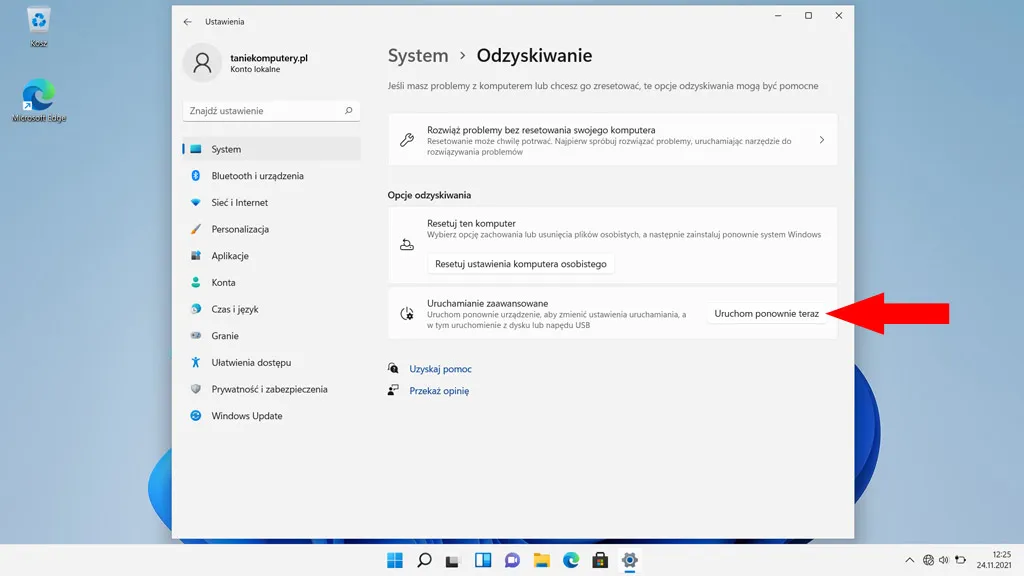This screenshot has width=1024, height=576.
Task: Open Prywatność i zabezpieczenia
Action: [271, 389]
